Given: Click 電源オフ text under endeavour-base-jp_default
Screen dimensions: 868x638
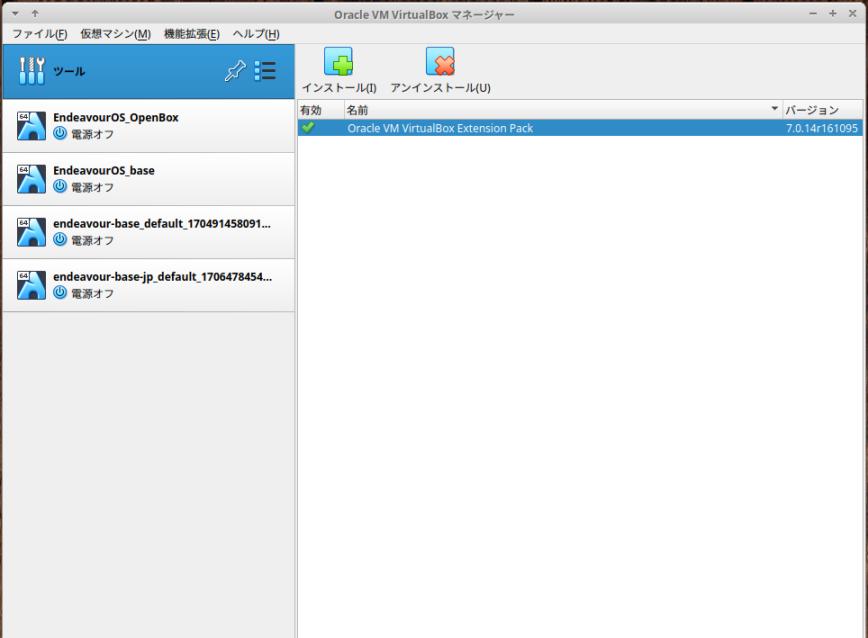Looking at the screenshot, I should [92, 293].
